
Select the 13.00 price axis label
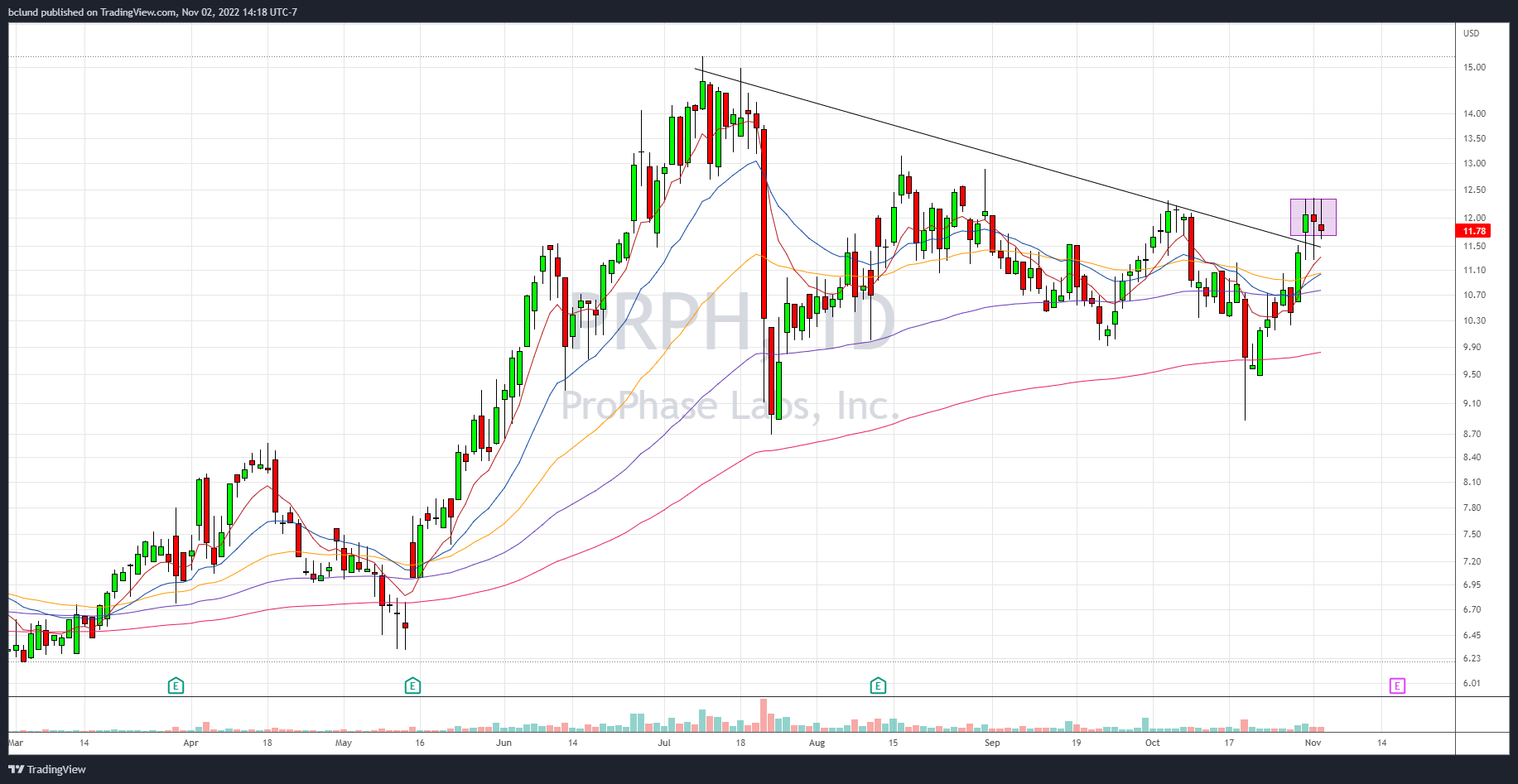tap(1474, 163)
